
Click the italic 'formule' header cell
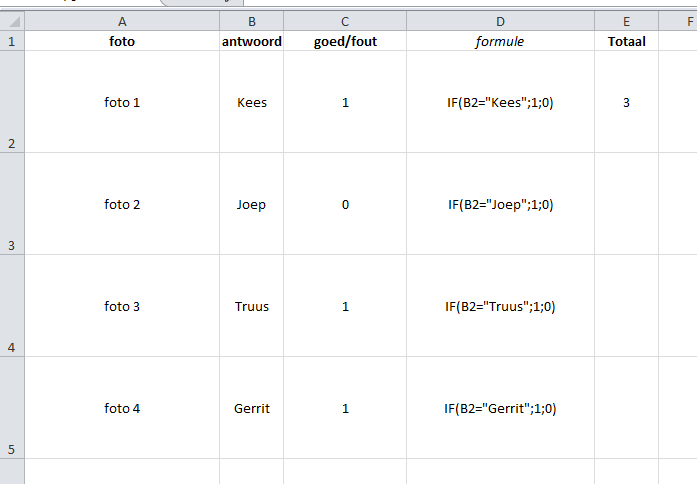pyautogui.click(x=500, y=42)
